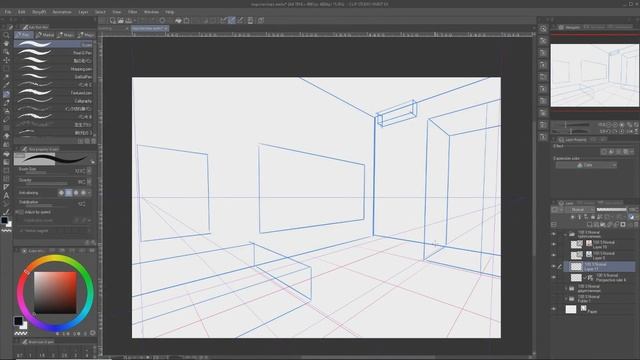Close the active document tab
Viewport: 640px width, 360px height.
[x=166, y=28]
